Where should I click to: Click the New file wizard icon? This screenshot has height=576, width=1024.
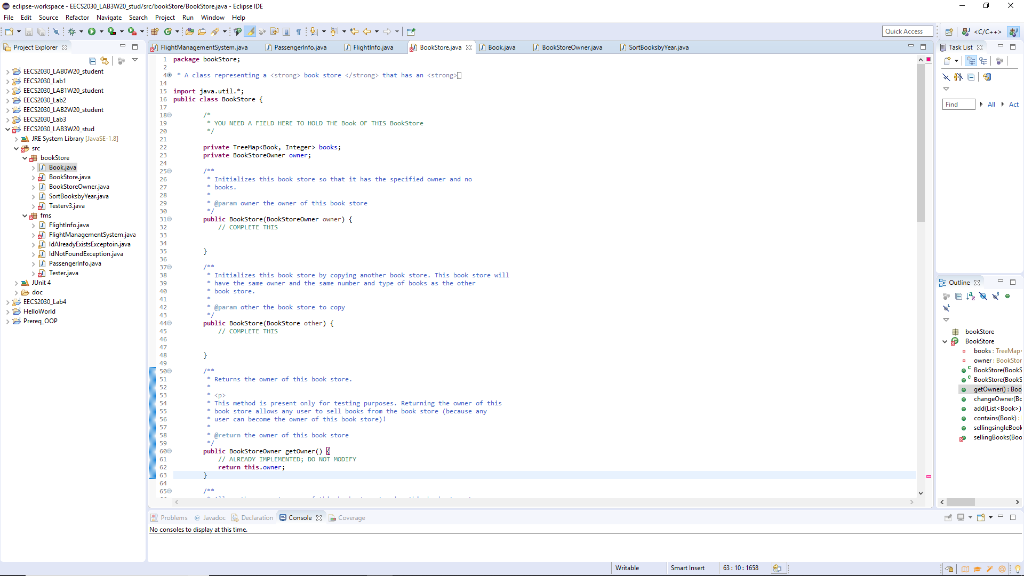click(x=8, y=31)
